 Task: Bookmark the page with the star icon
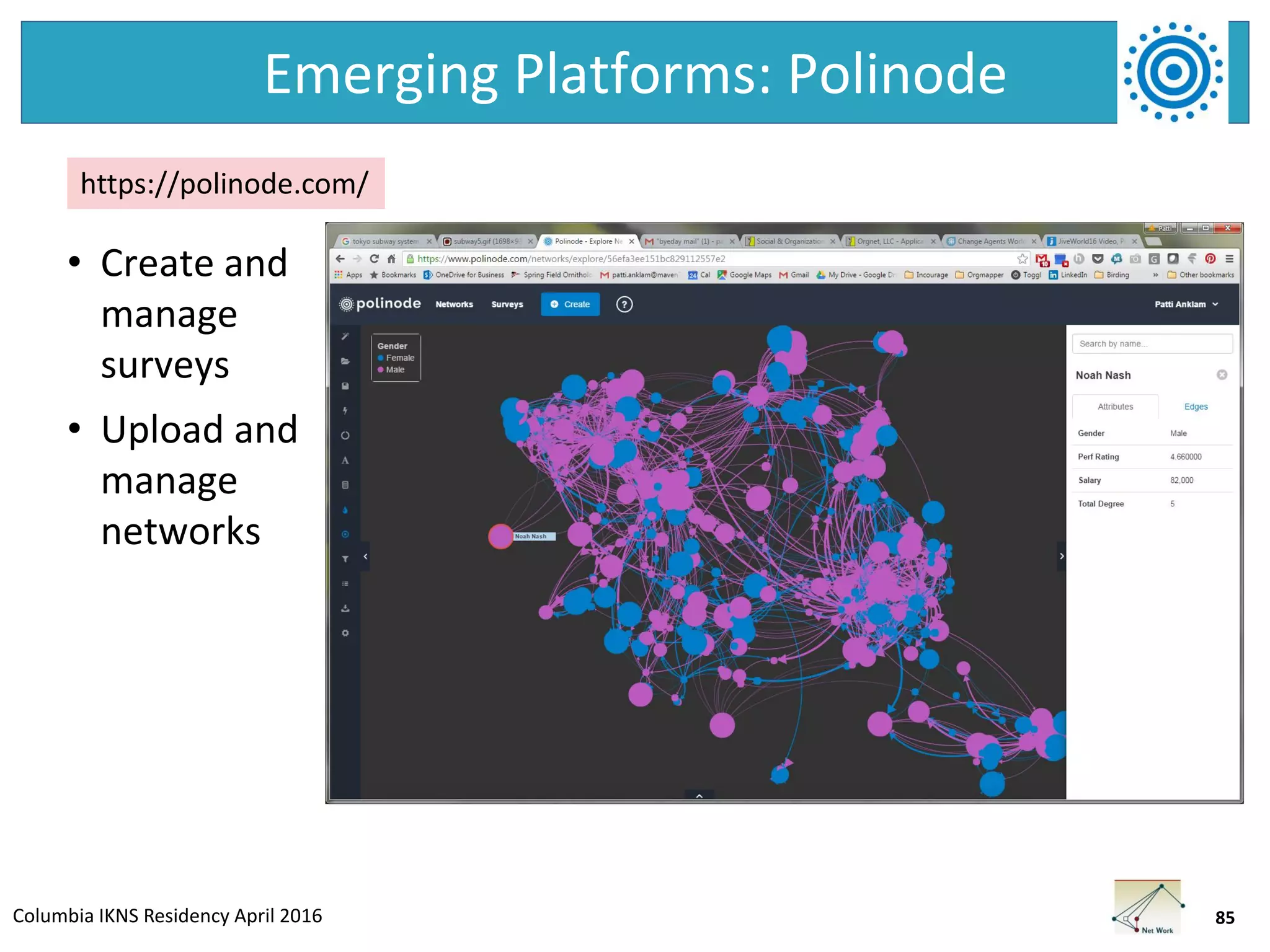click(1023, 259)
